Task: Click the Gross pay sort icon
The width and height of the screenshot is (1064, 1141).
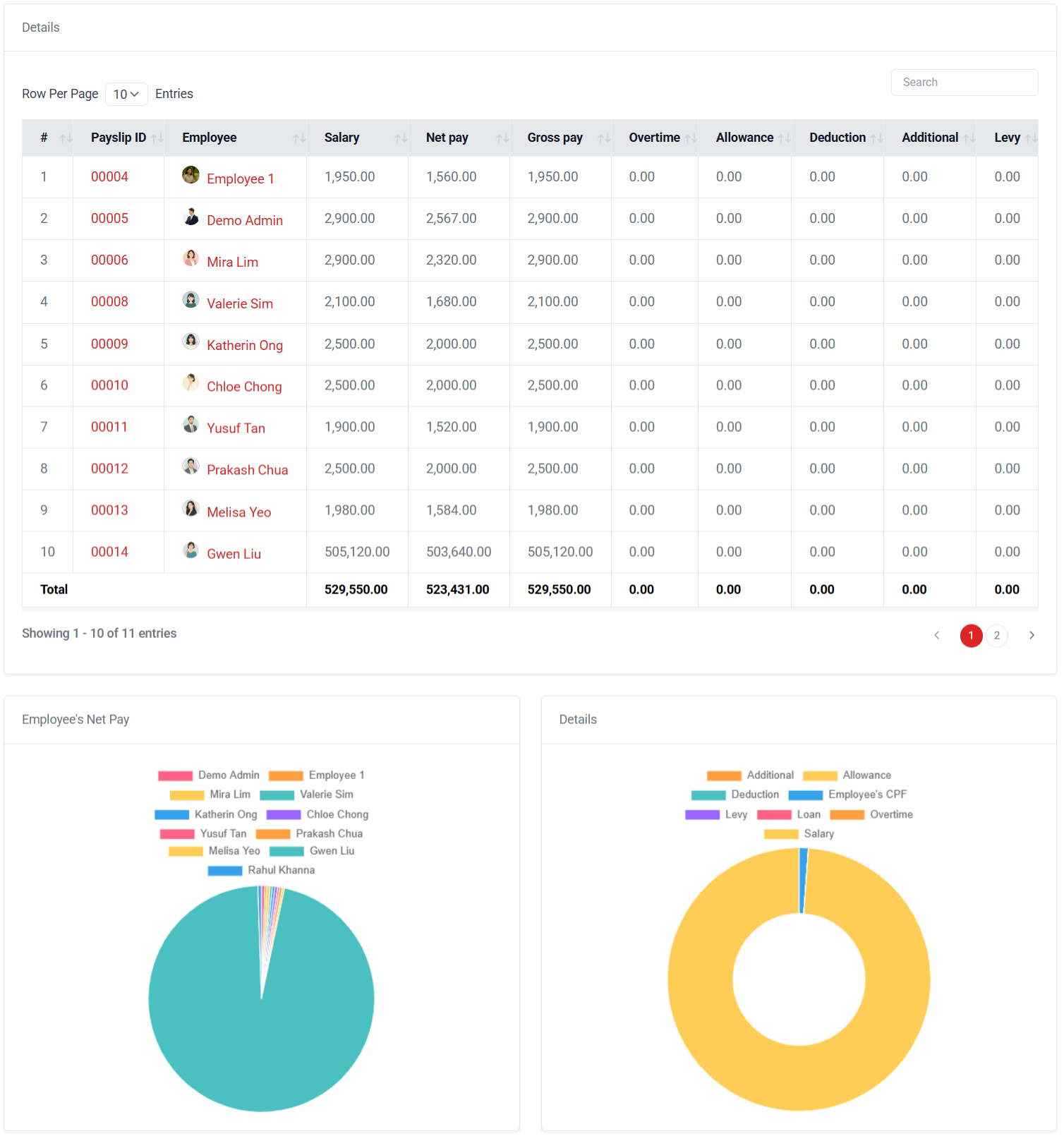Action: 603,138
